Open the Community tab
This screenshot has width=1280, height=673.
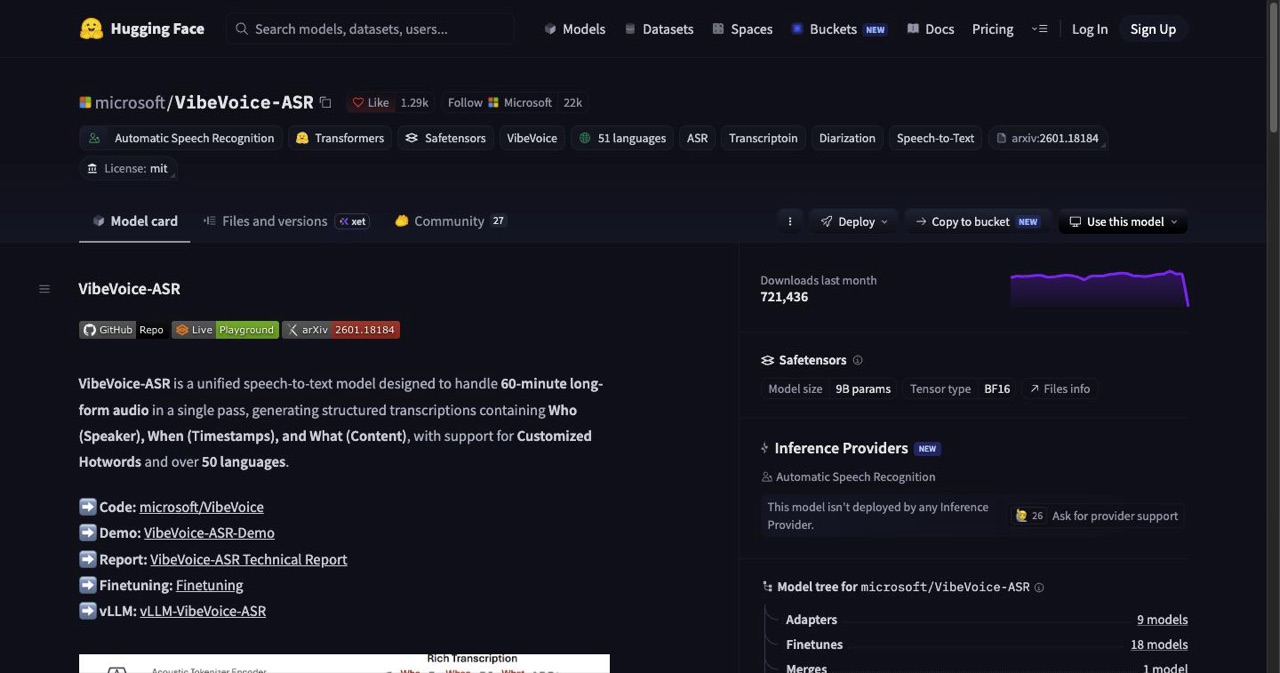450,221
